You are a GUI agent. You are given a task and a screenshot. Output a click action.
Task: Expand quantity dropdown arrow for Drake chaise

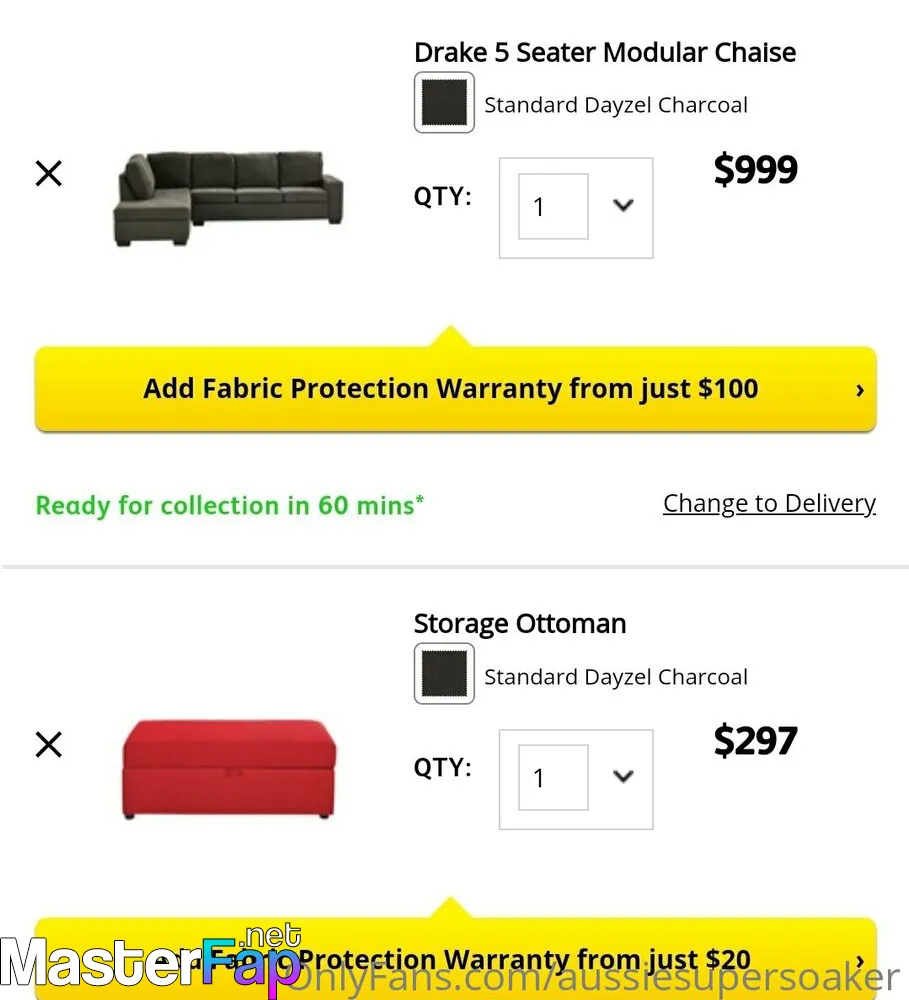pos(623,205)
